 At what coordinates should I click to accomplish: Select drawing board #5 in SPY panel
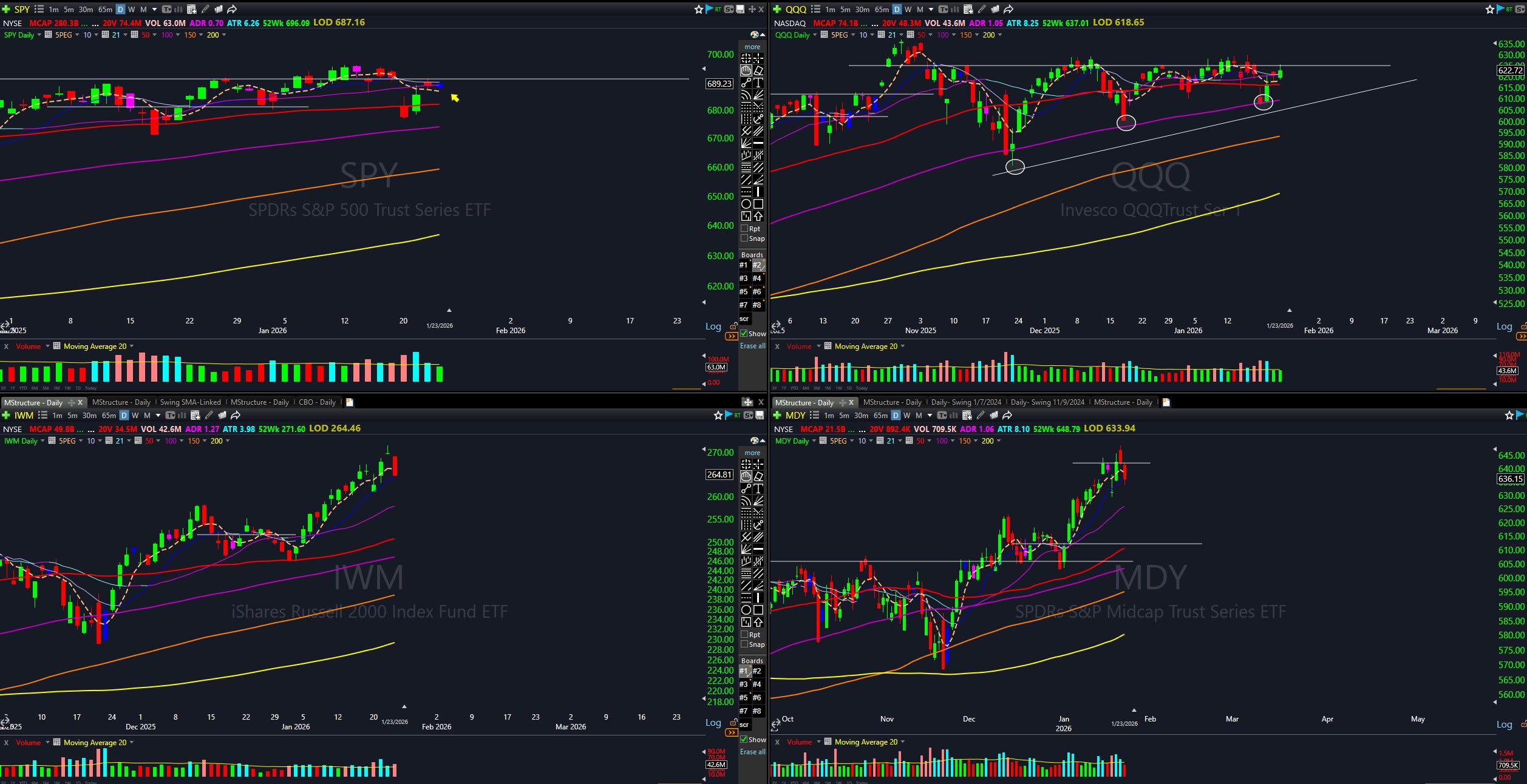click(744, 292)
